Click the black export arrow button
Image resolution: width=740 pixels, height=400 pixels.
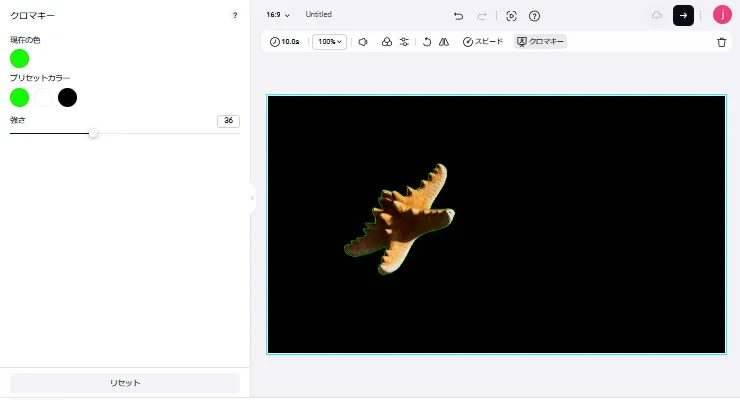[683, 15]
